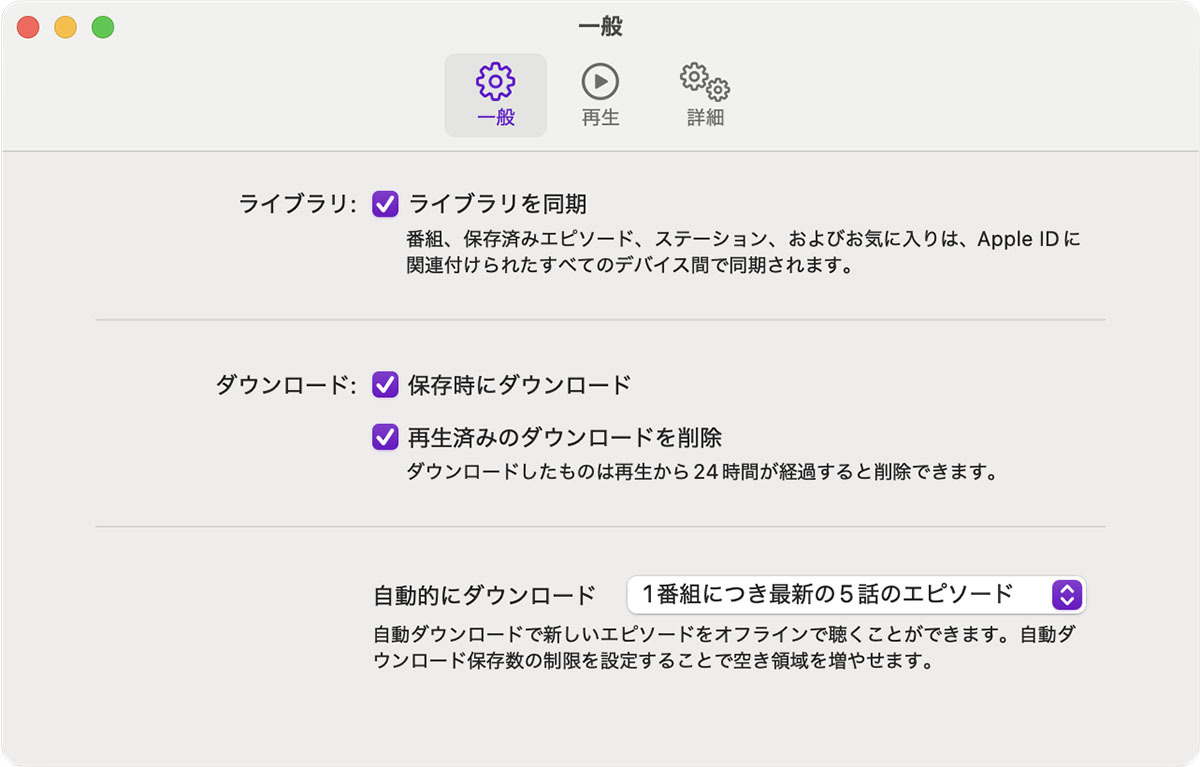
Task: Click the Apple ID sync description text
Action: tap(744, 253)
